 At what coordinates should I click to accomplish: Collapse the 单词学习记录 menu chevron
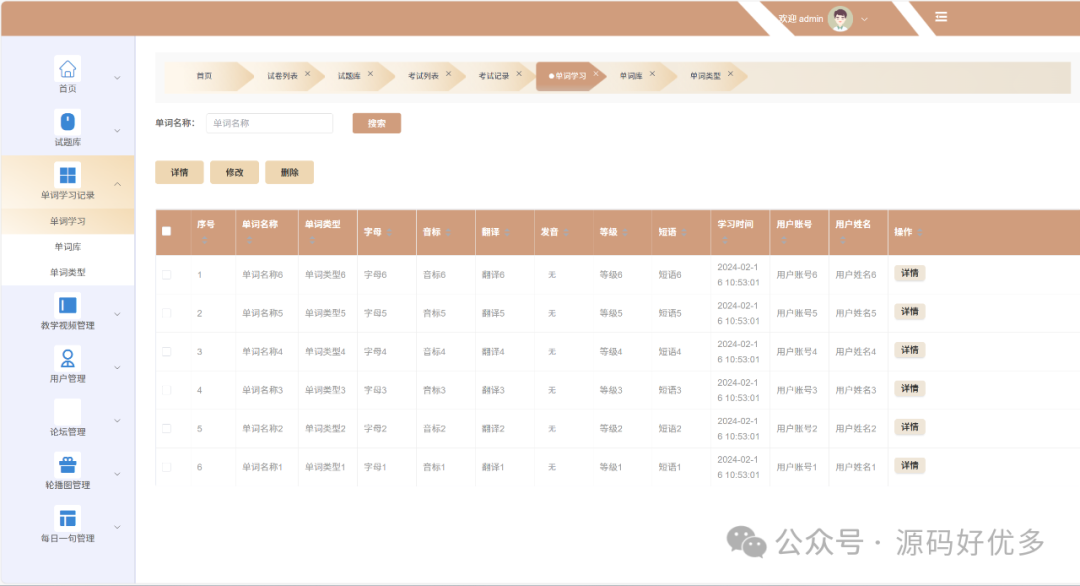(x=117, y=184)
